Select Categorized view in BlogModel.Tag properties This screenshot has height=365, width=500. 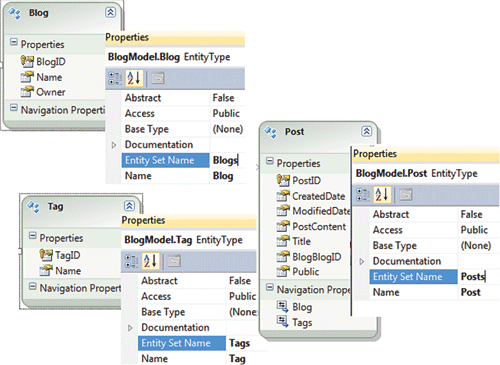coord(131,261)
